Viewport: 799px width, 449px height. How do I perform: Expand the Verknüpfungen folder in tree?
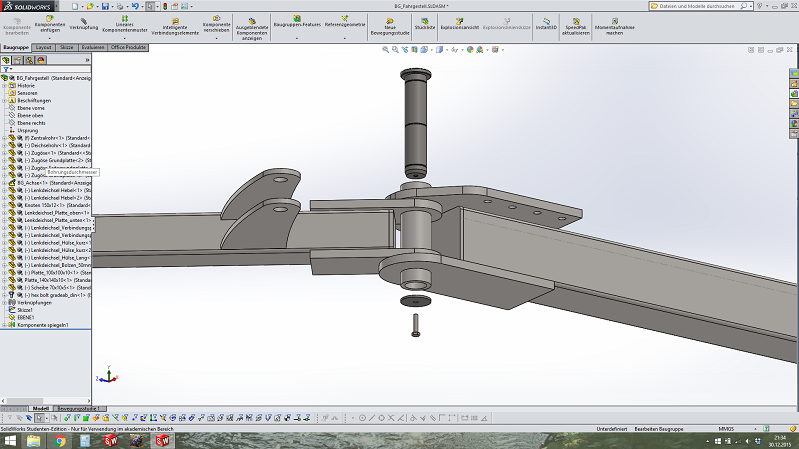[5, 302]
